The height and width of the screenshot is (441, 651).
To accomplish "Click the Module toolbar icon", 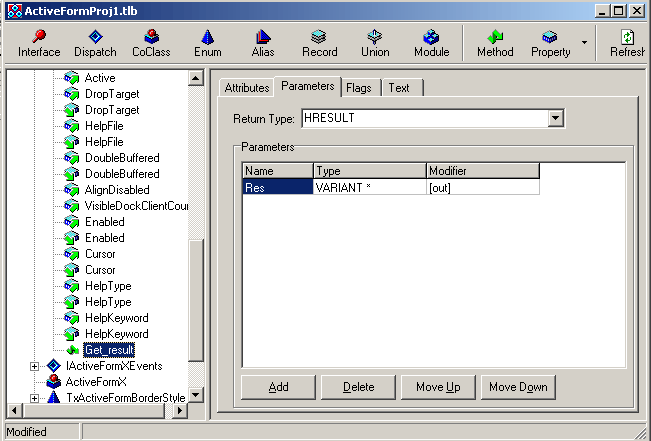I will [431, 43].
